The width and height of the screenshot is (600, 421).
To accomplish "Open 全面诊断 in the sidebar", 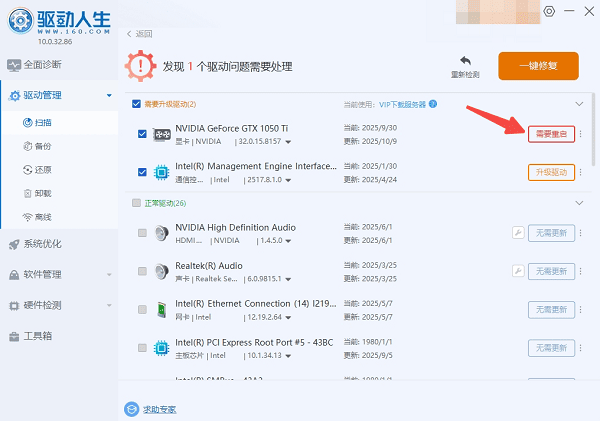I will click(42, 65).
